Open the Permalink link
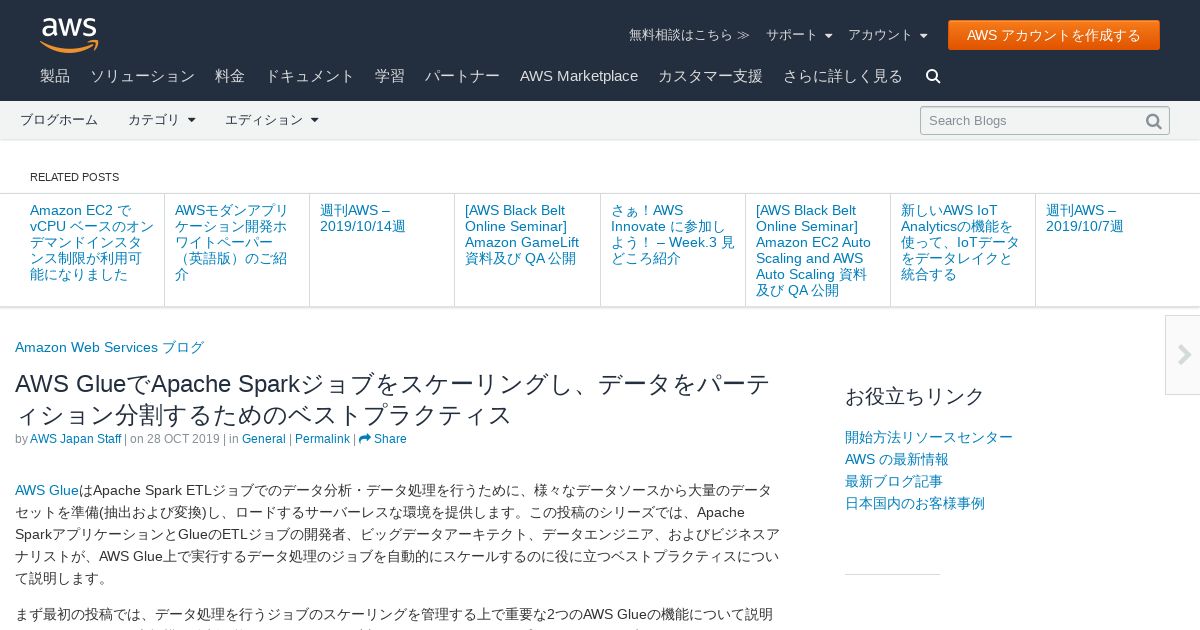The height and width of the screenshot is (630, 1200). [322, 439]
